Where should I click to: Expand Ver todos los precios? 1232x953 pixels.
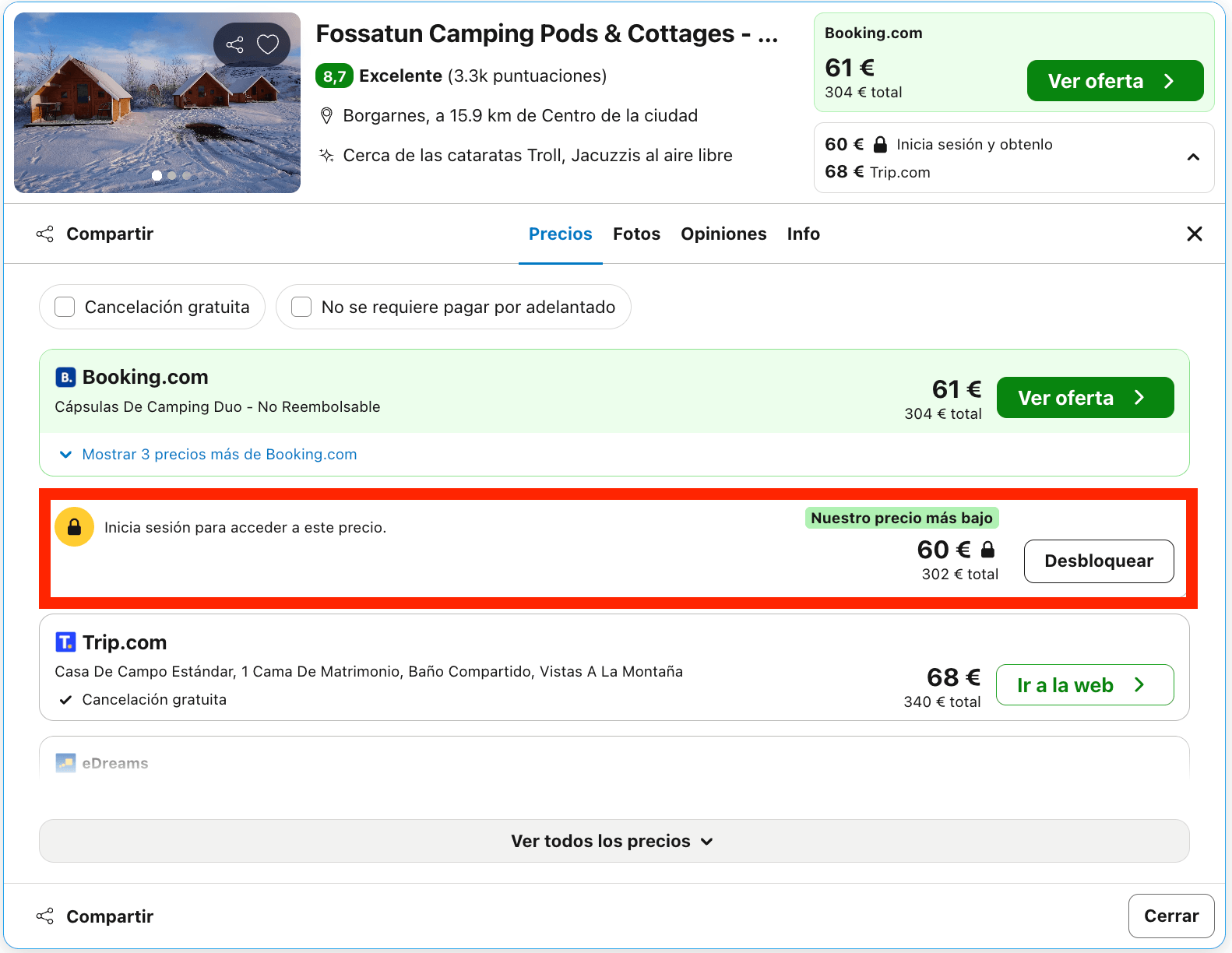[x=614, y=841]
